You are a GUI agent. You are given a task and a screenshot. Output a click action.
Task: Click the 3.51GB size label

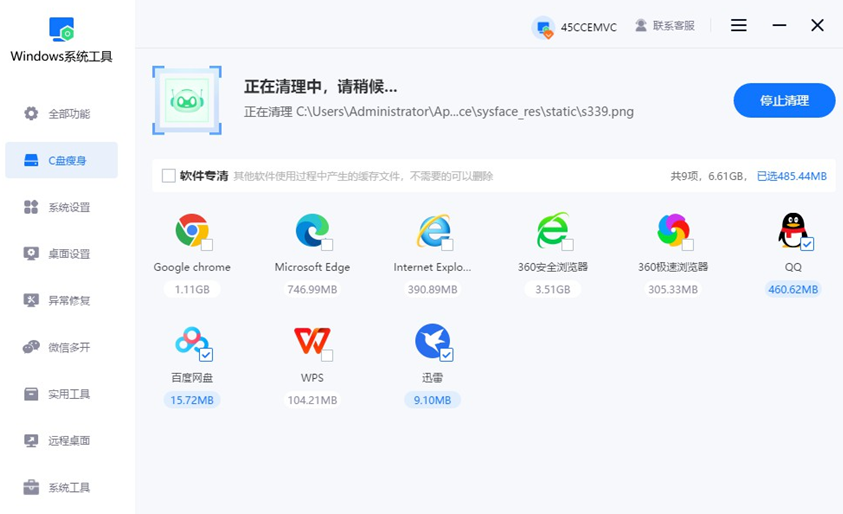coord(553,289)
